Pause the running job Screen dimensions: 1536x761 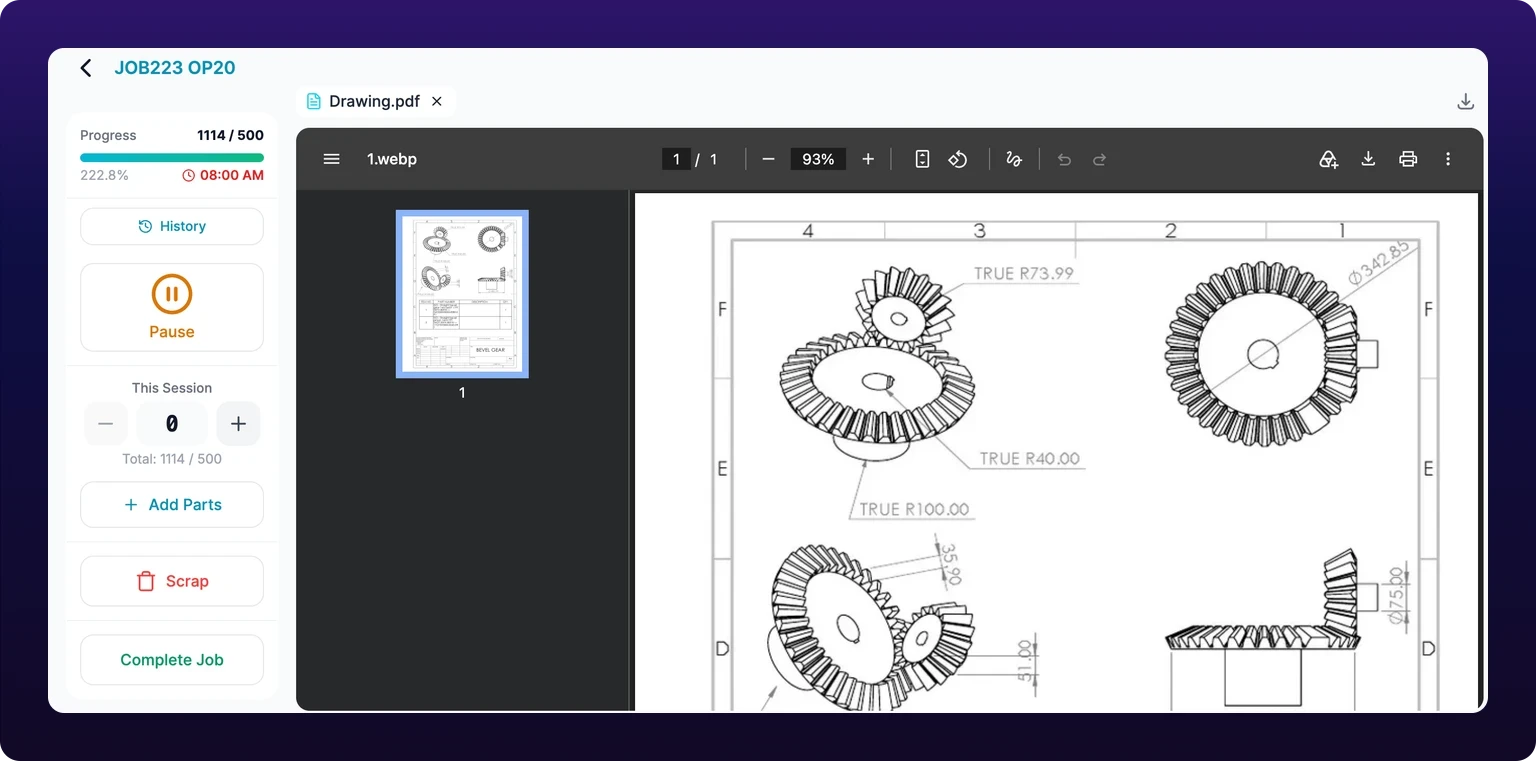pyautogui.click(x=172, y=307)
